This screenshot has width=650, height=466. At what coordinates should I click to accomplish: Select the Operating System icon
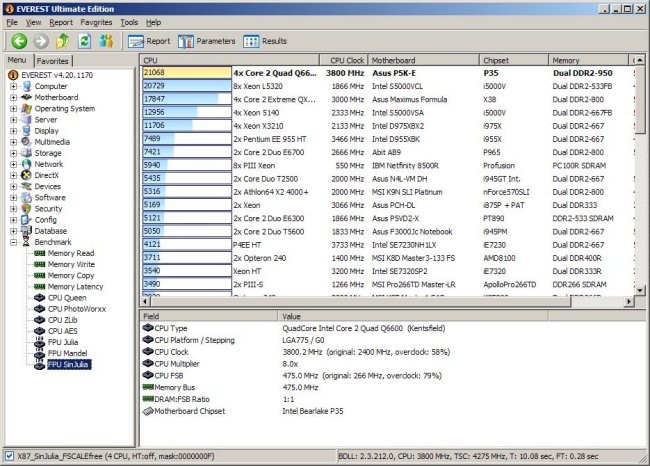tap(27, 109)
